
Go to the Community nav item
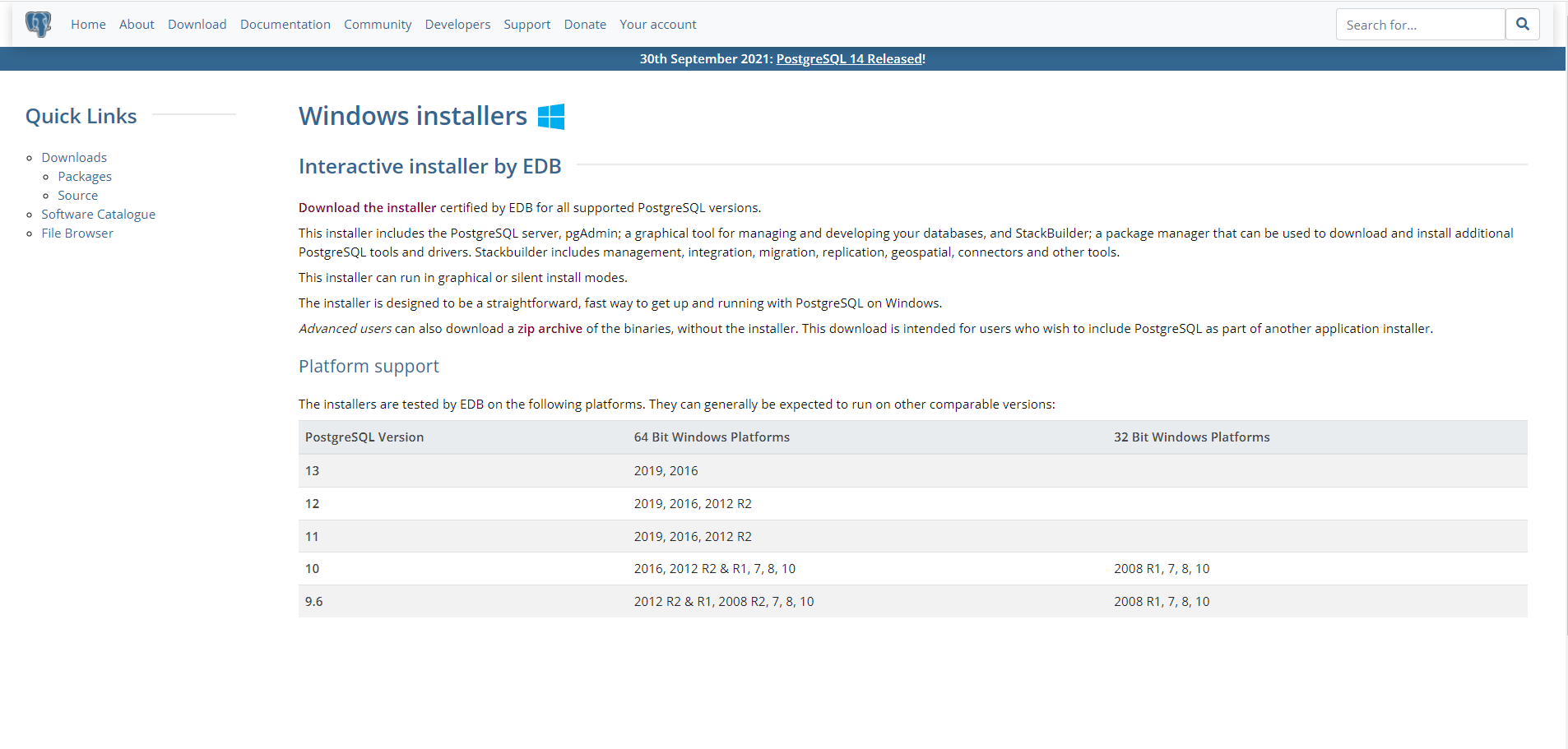(378, 25)
